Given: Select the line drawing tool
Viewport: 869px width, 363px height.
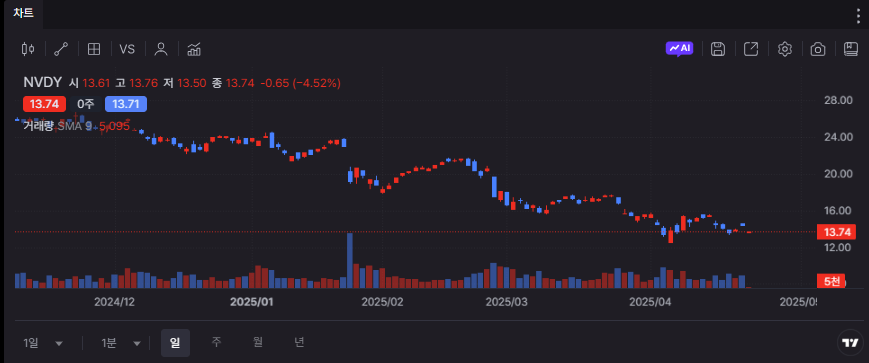Looking at the screenshot, I should pos(61,49).
